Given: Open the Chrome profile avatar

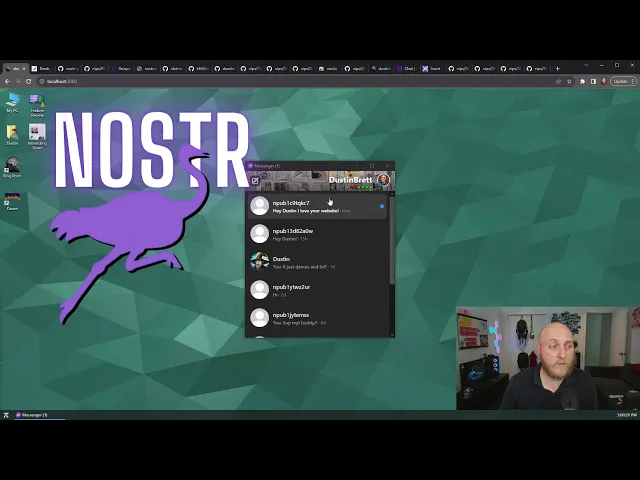Looking at the screenshot, I should click(x=604, y=81).
